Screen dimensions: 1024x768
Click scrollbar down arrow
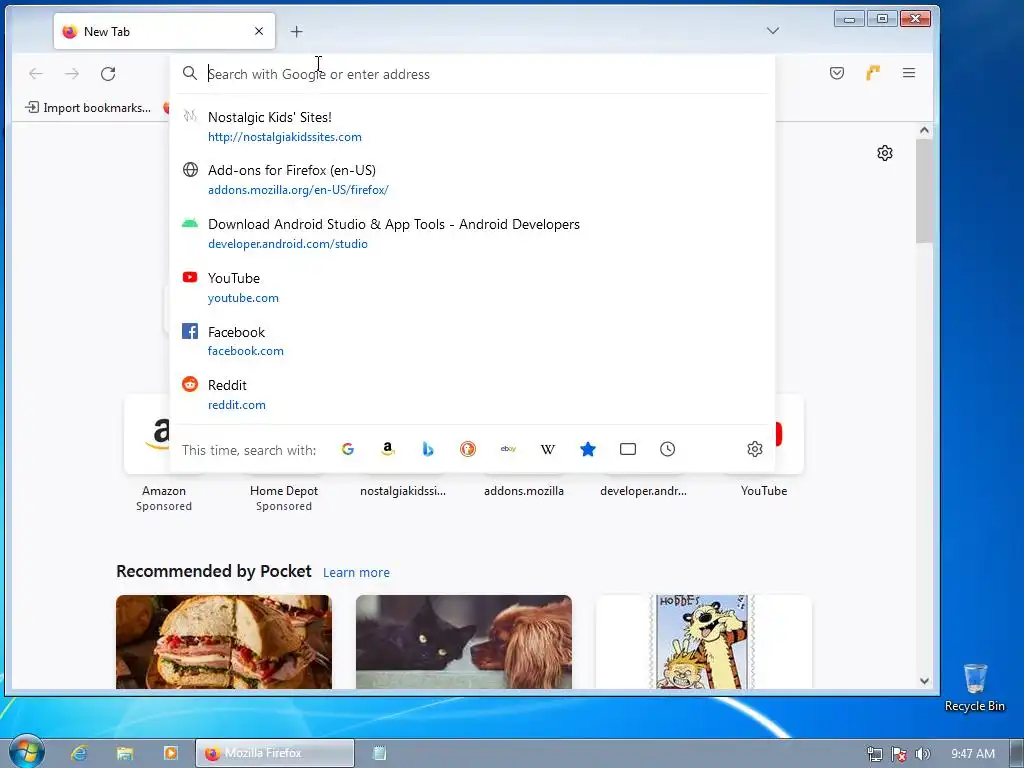924,681
